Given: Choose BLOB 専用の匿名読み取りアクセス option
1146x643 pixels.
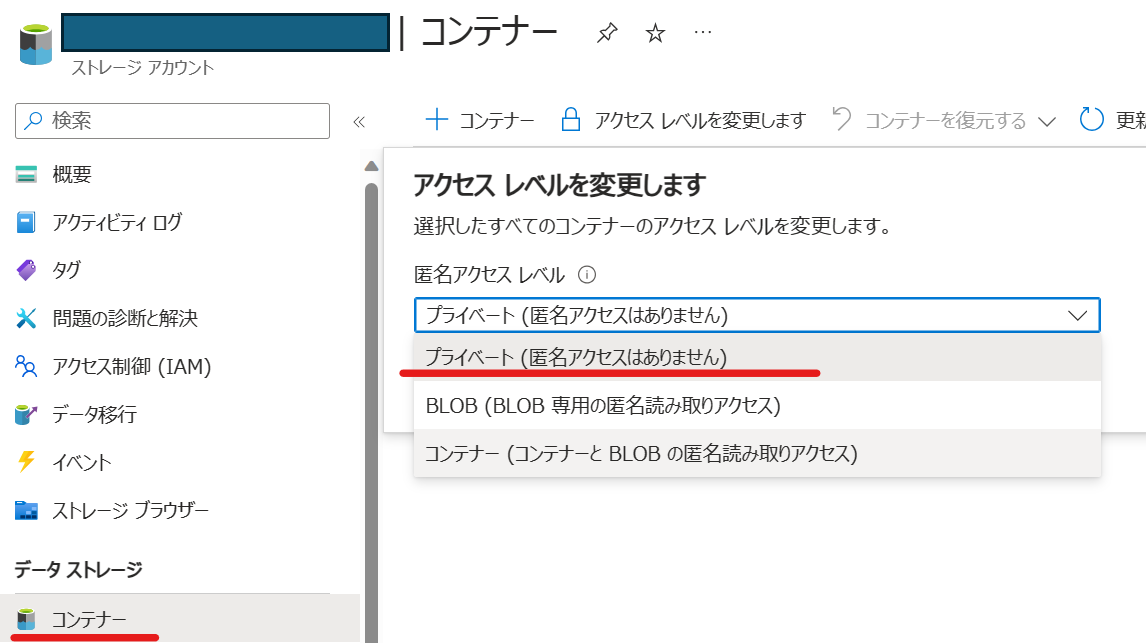Looking at the screenshot, I should 757,406.
